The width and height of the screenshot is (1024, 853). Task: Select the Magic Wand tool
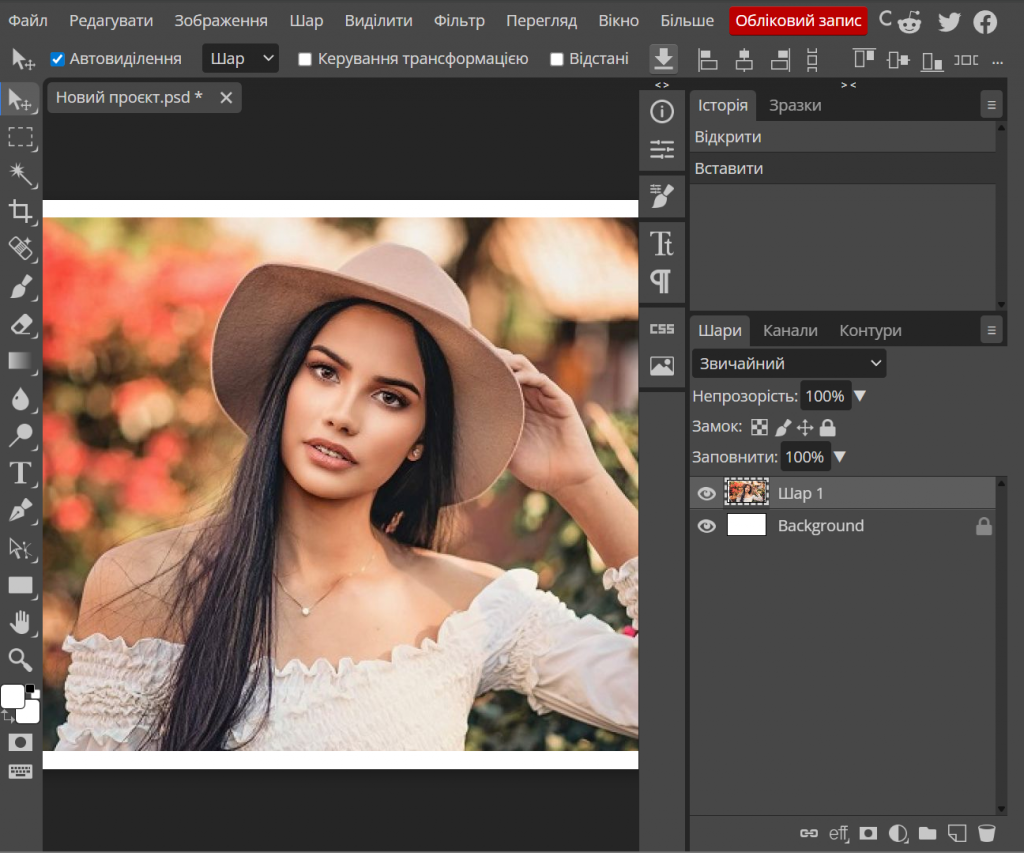click(20, 174)
